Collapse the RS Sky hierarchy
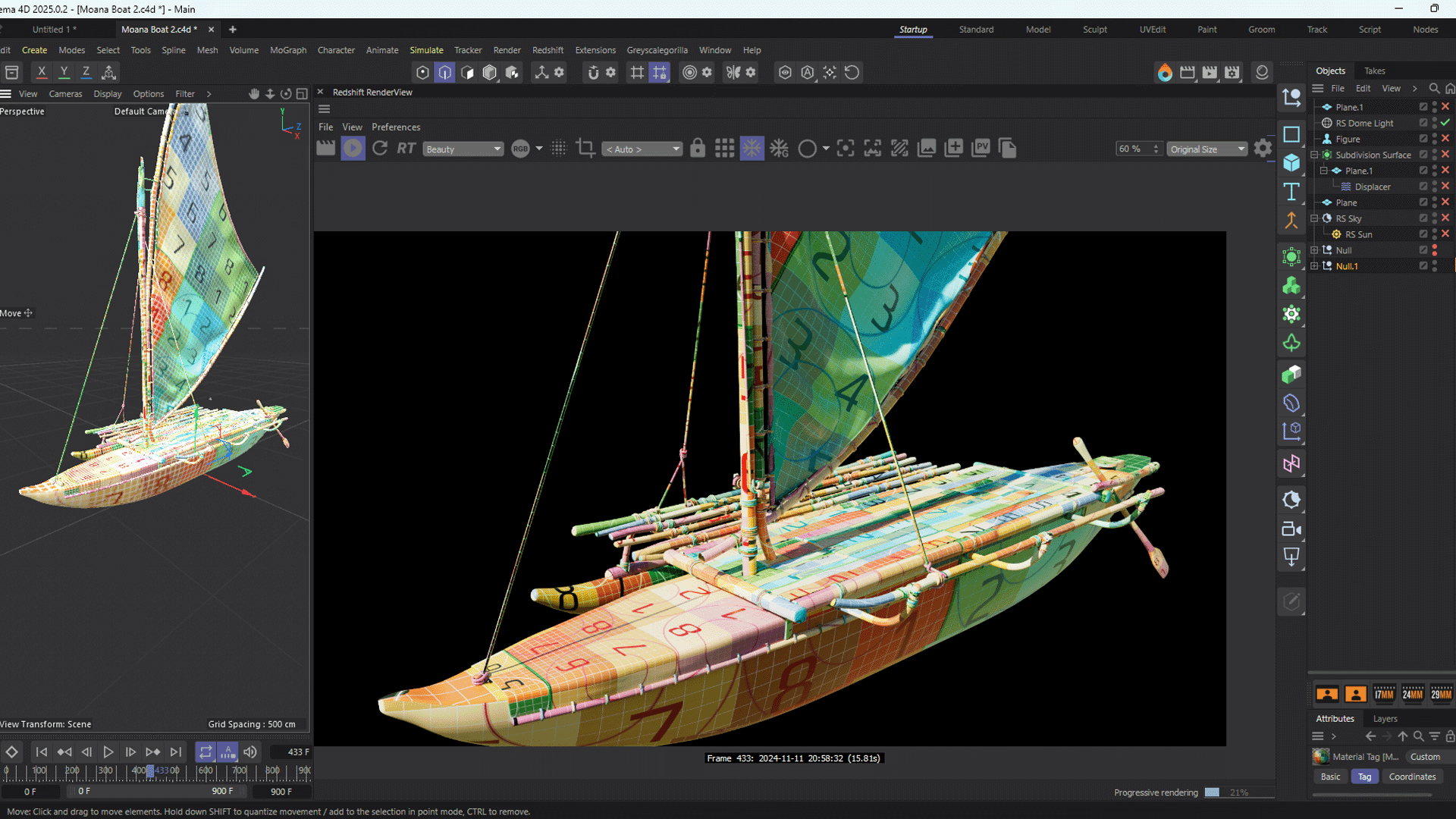Image resolution: width=1456 pixels, height=819 pixels. click(1314, 218)
